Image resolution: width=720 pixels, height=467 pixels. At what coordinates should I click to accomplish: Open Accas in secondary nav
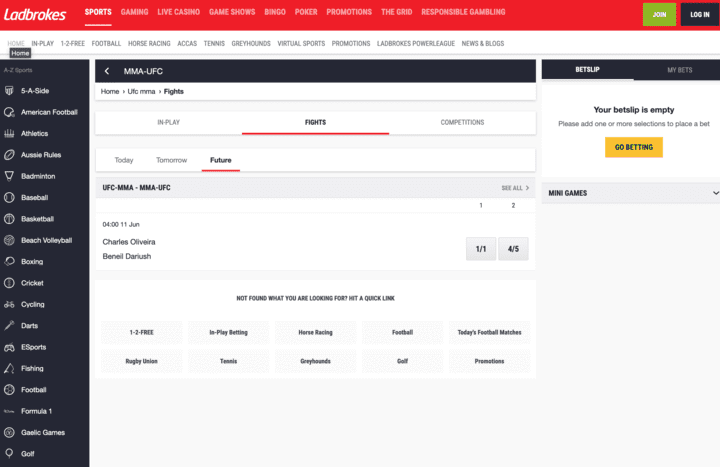187,44
